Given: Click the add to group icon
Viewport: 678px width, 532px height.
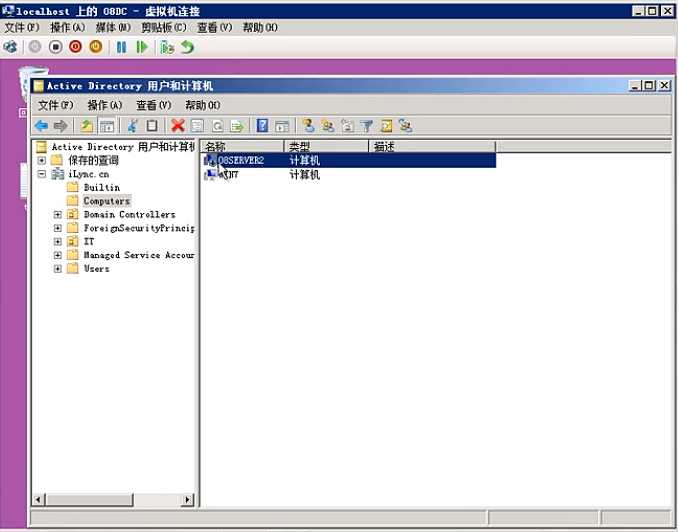Looking at the screenshot, I should (406, 126).
